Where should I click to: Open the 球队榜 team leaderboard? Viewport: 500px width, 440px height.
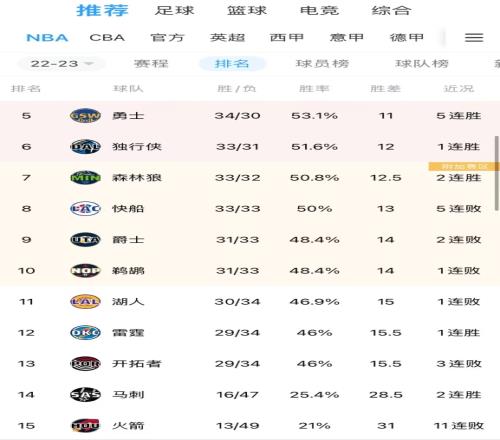point(422,63)
